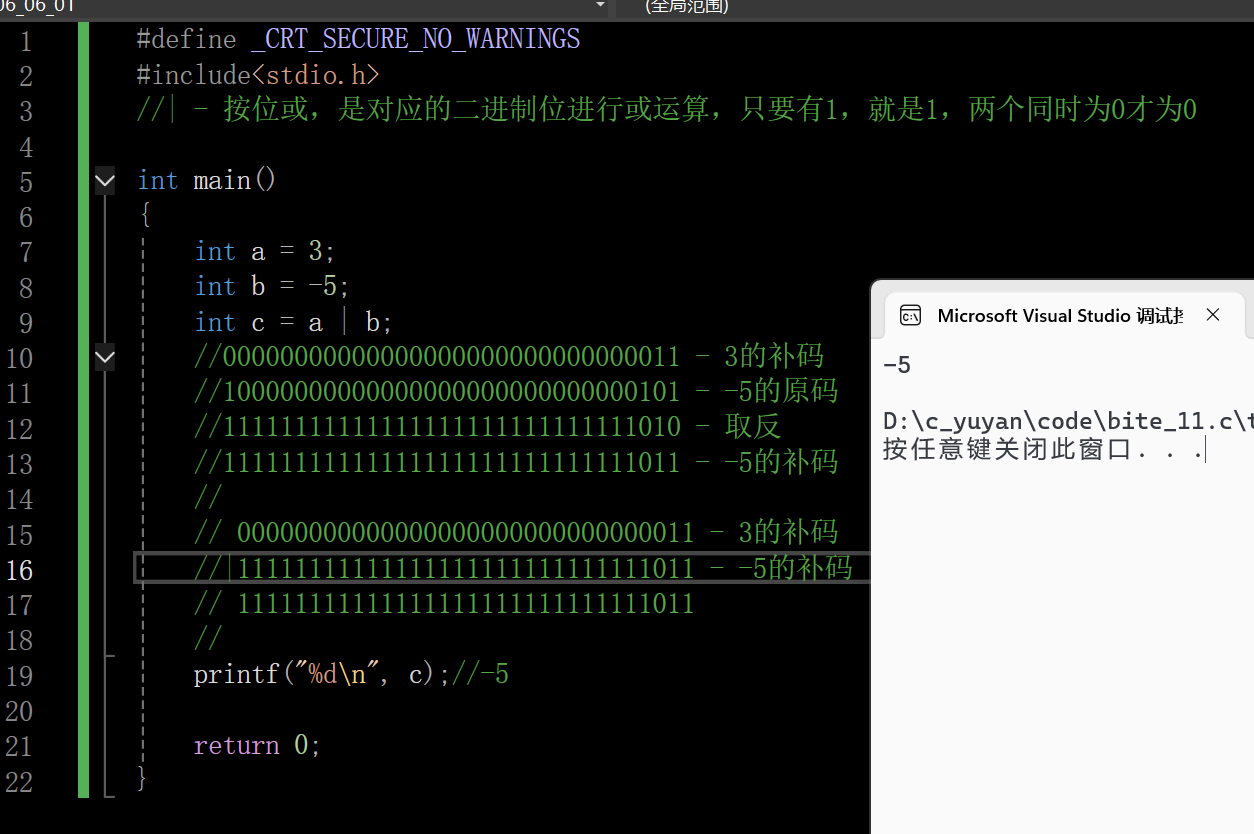Click the #define _CRT_SECURE_NO_WARNINGS line
1254x834 pixels.
358,40
